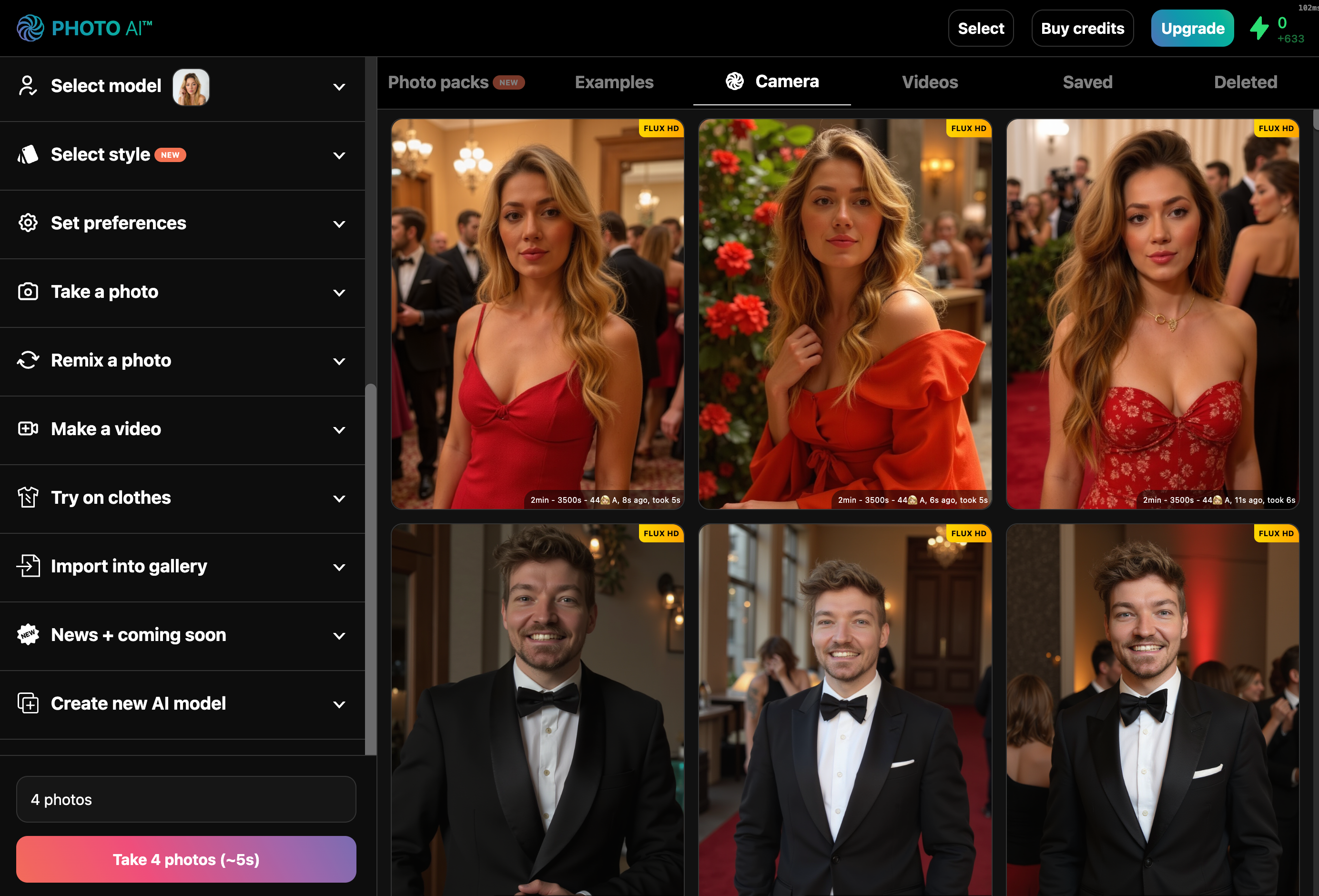Click the camera icon beside Take a photo

[x=28, y=292]
